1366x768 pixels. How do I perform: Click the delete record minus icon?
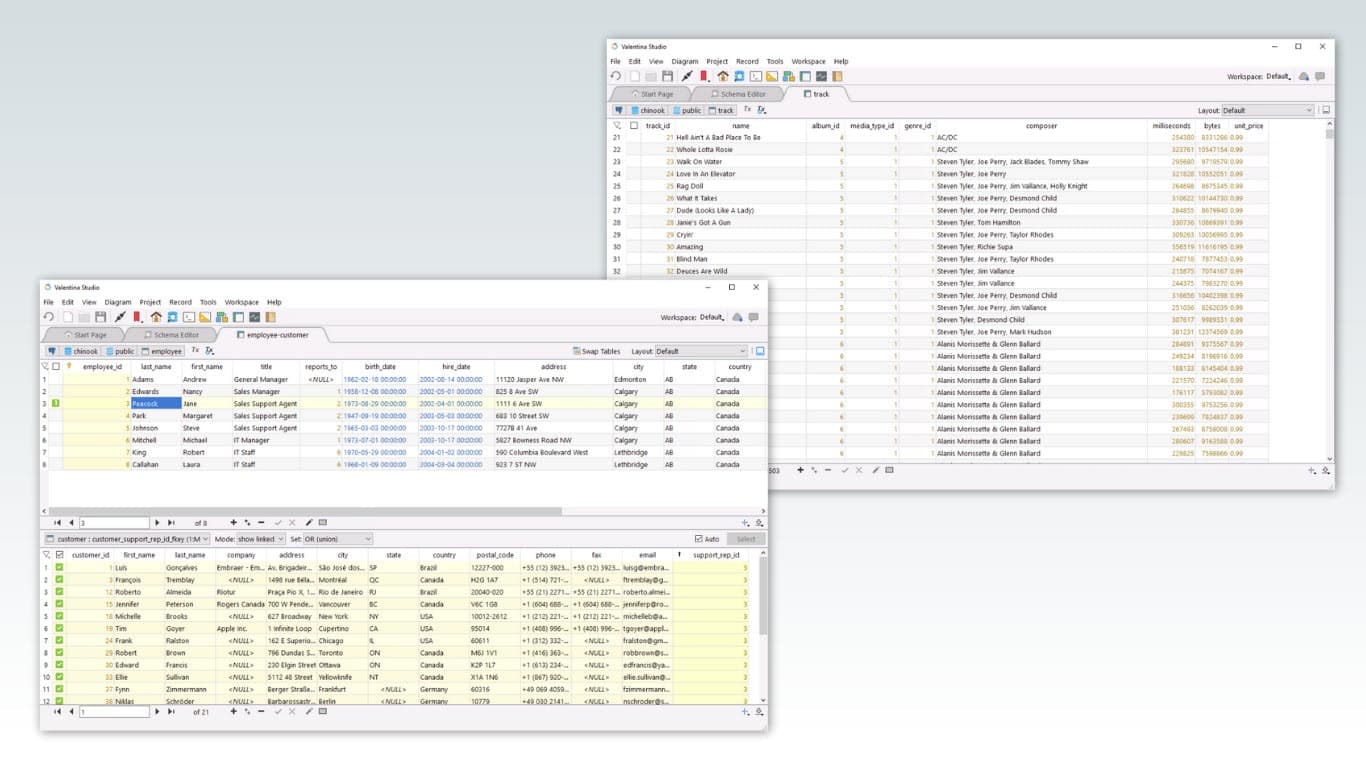tap(261, 522)
